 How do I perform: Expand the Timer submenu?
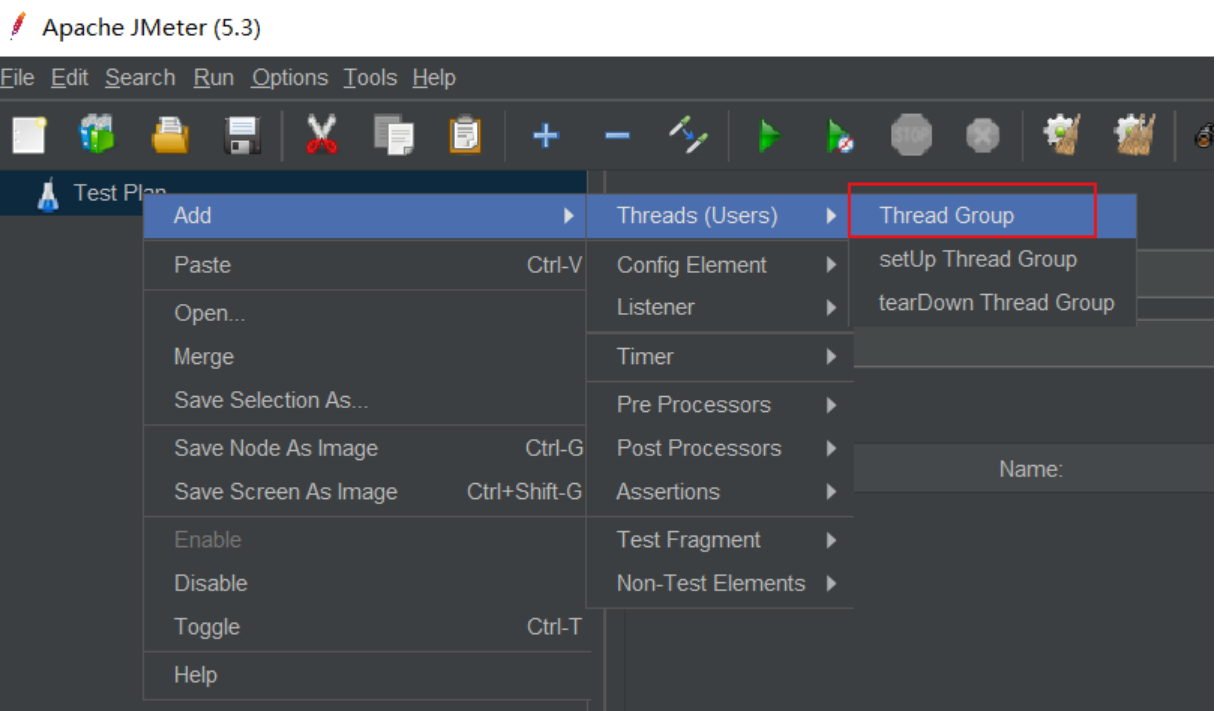coord(719,356)
